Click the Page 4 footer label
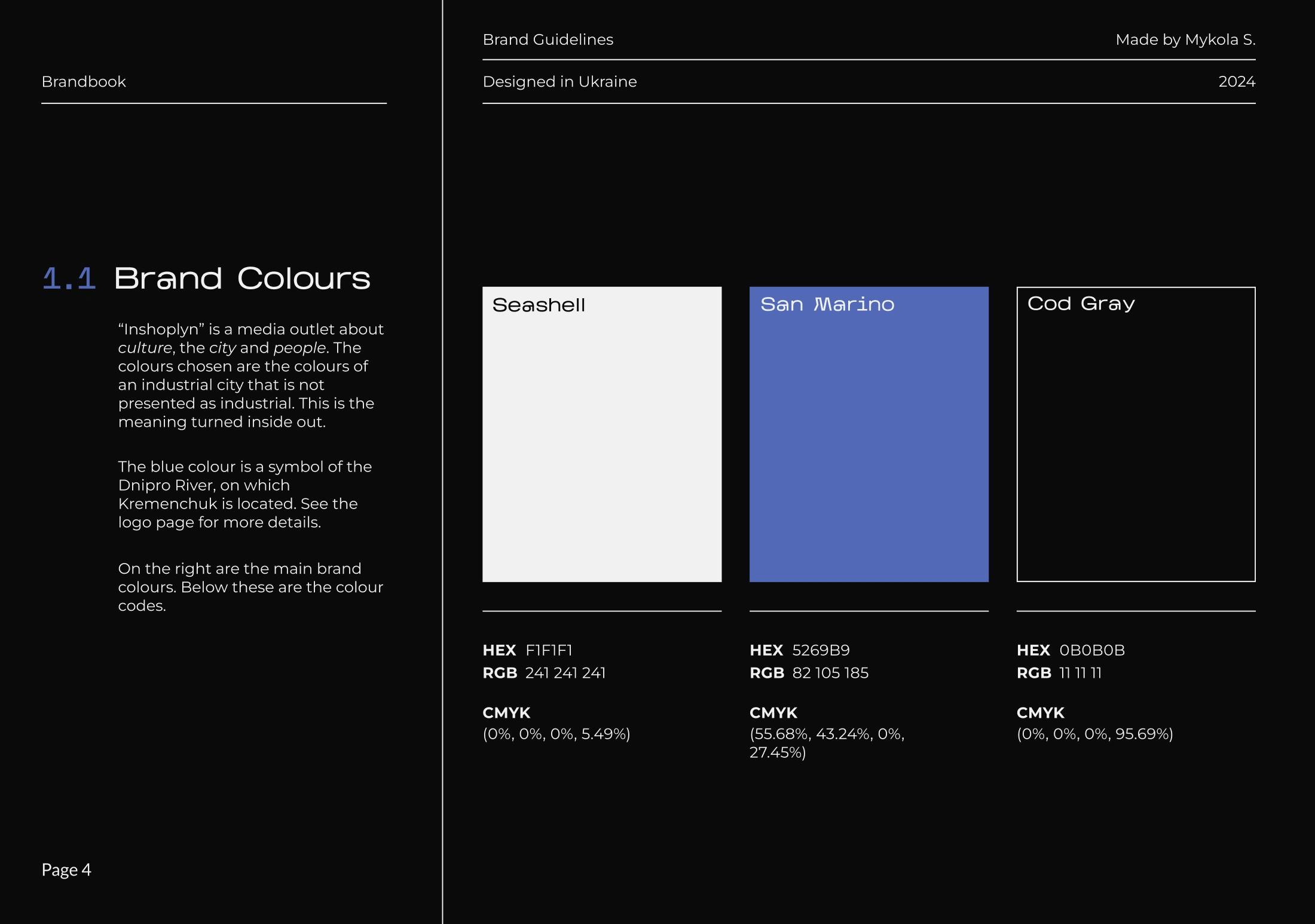 click(x=66, y=870)
